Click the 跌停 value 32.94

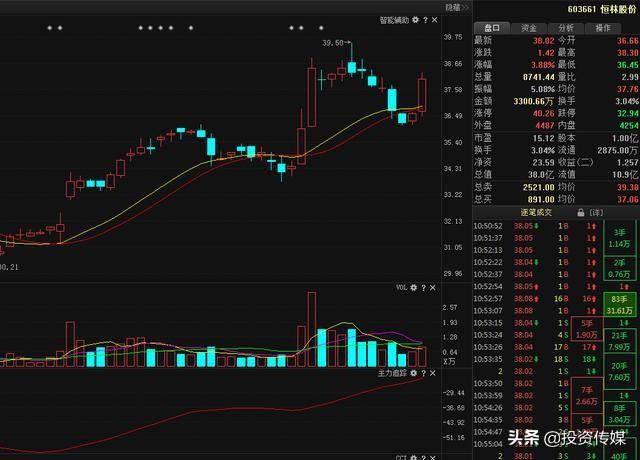pos(628,113)
